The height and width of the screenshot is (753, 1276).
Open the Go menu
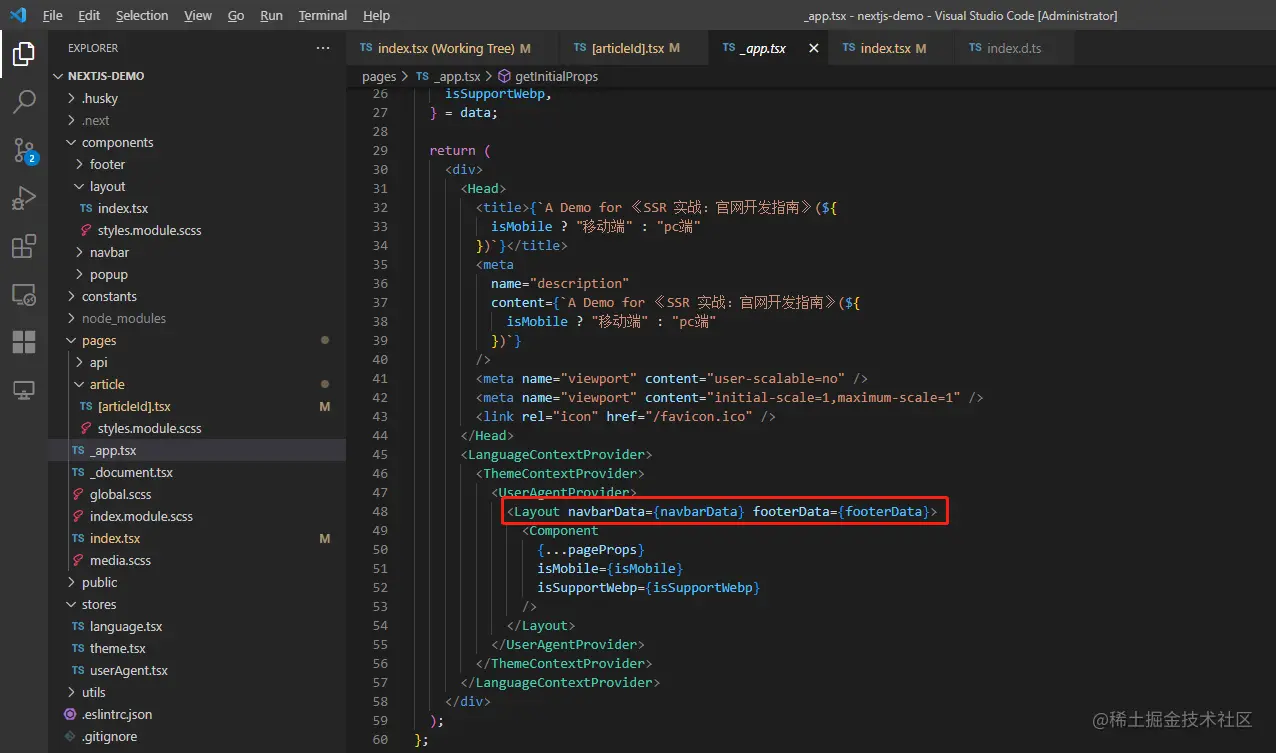(x=236, y=15)
